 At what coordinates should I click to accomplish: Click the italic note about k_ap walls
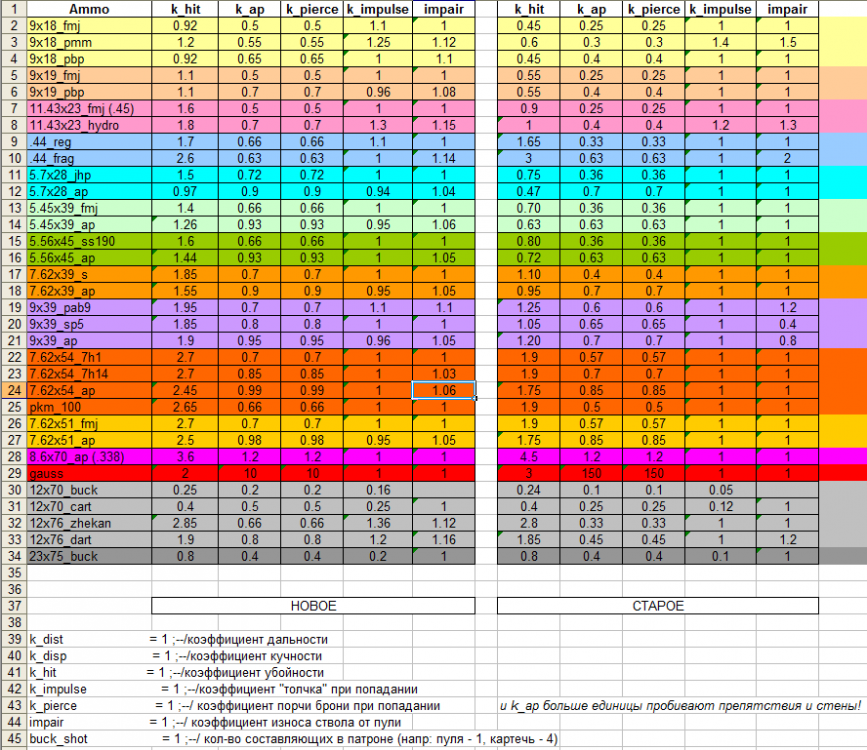click(x=681, y=706)
